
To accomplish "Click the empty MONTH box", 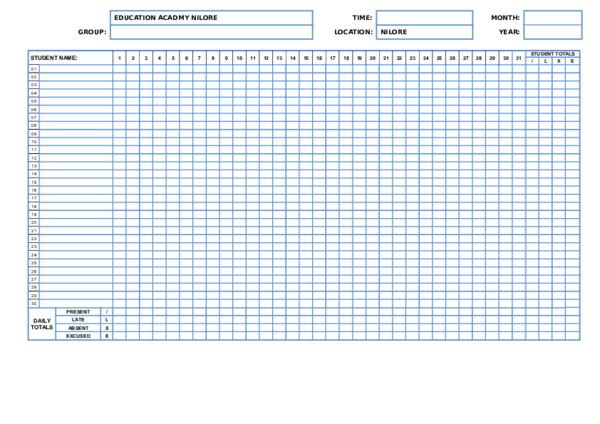I will (x=553, y=18).
